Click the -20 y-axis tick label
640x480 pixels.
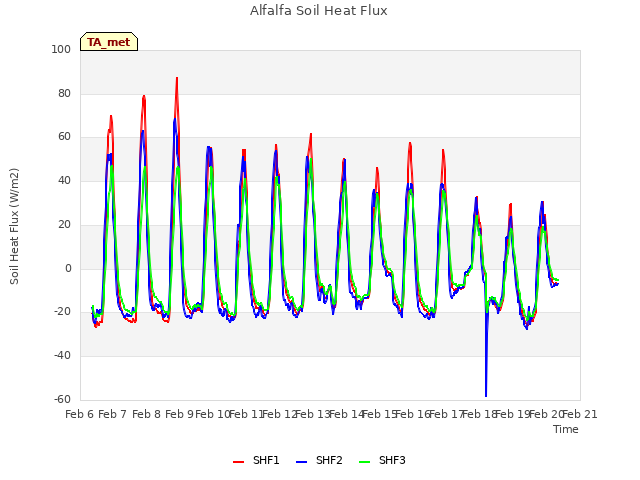tap(62, 311)
